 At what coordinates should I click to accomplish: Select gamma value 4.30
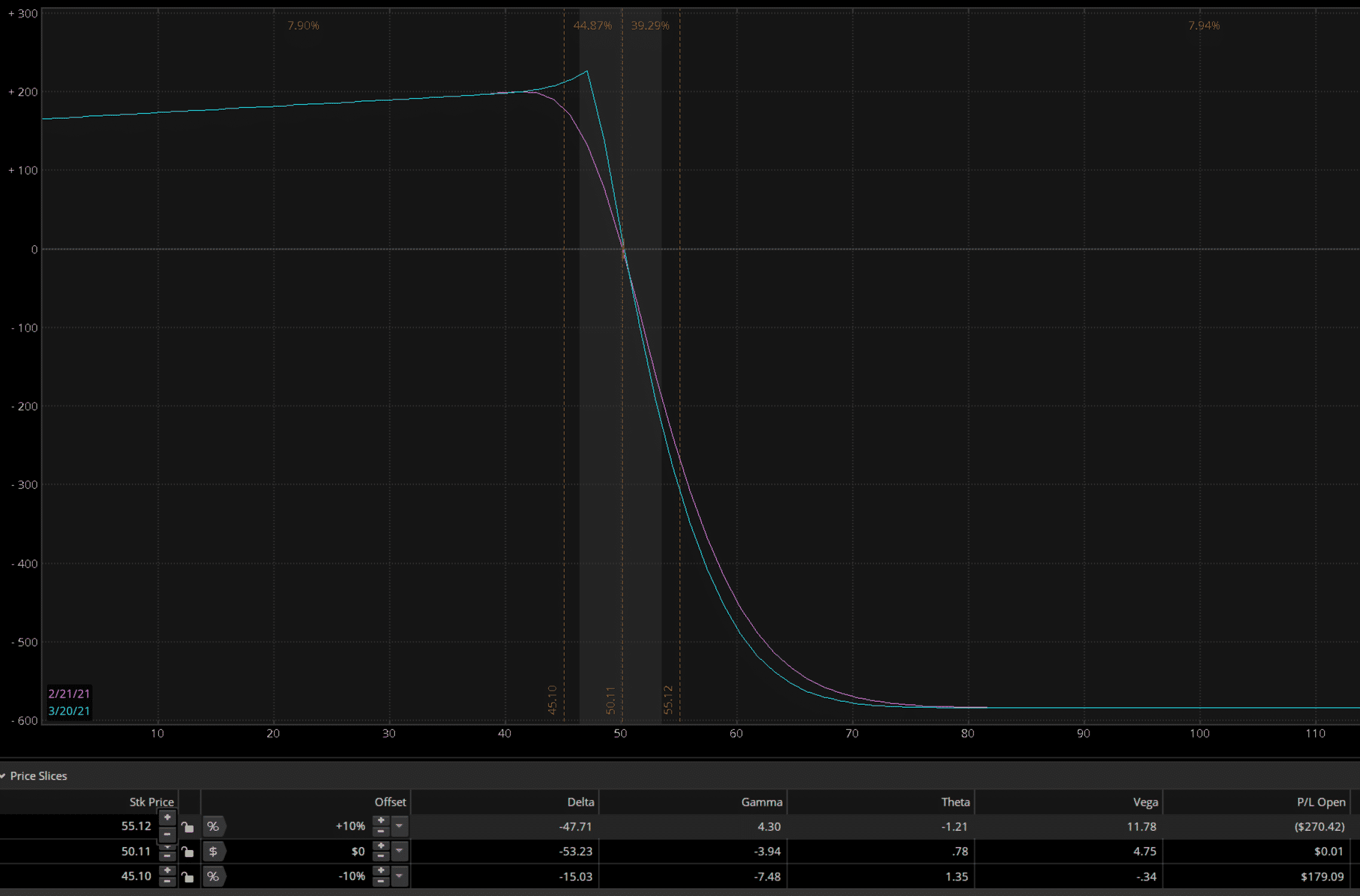point(769,827)
